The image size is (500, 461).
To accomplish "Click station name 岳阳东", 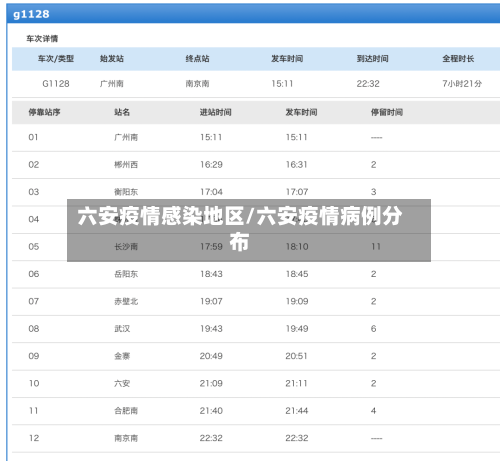I will [x=126, y=274].
